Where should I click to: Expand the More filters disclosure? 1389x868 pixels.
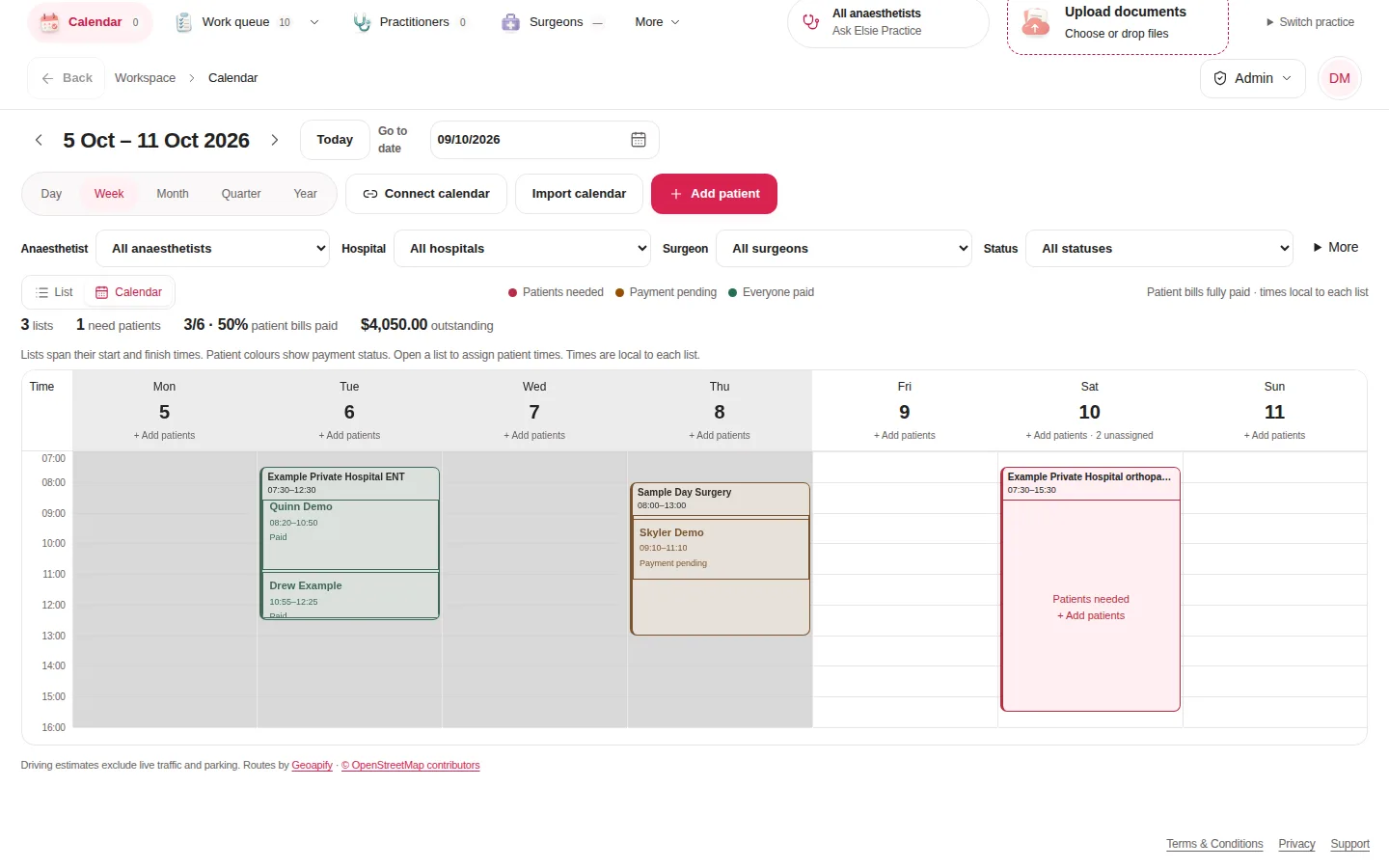coord(1336,248)
